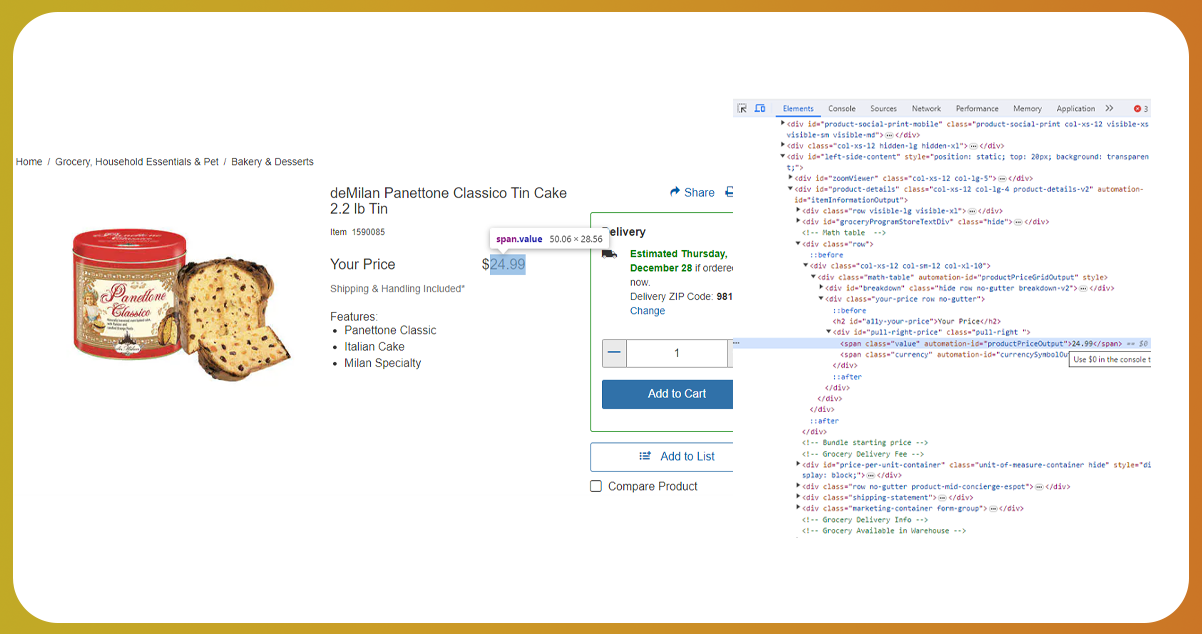Click Change link for delivery ZIP code
This screenshot has height=634, width=1202.
647,311
